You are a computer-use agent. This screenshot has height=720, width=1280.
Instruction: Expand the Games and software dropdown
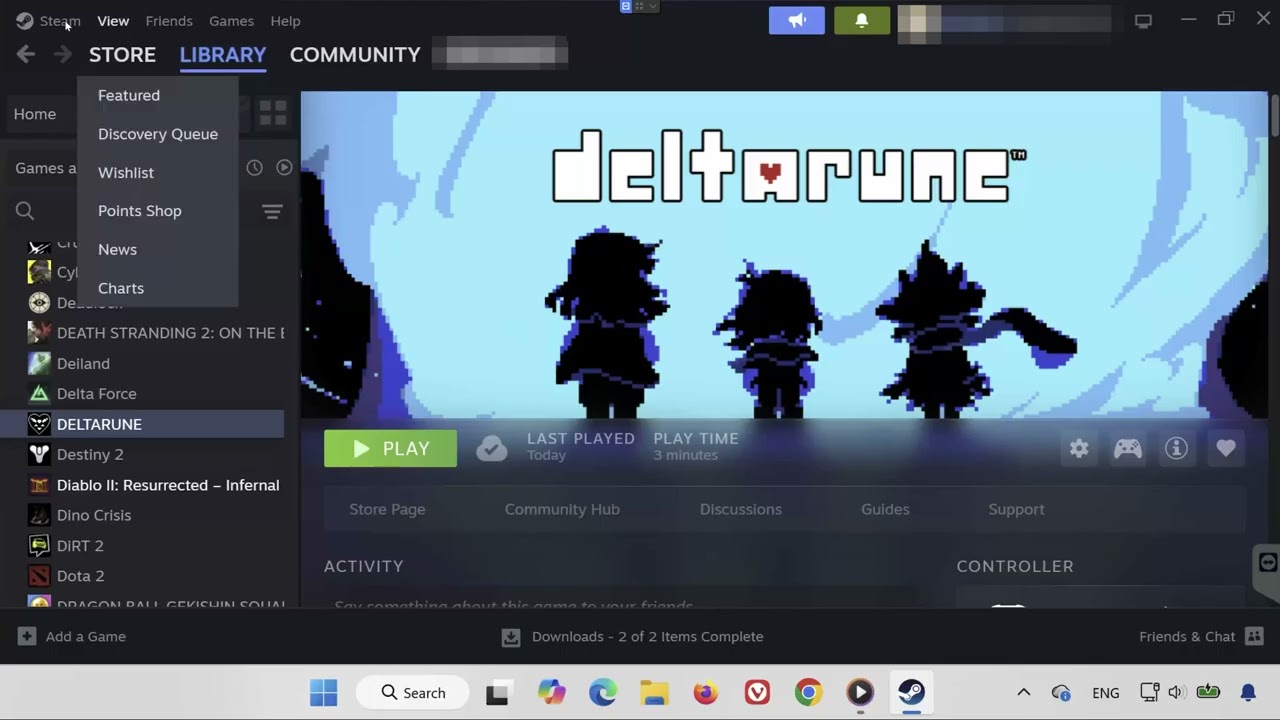click(x=46, y=168)
